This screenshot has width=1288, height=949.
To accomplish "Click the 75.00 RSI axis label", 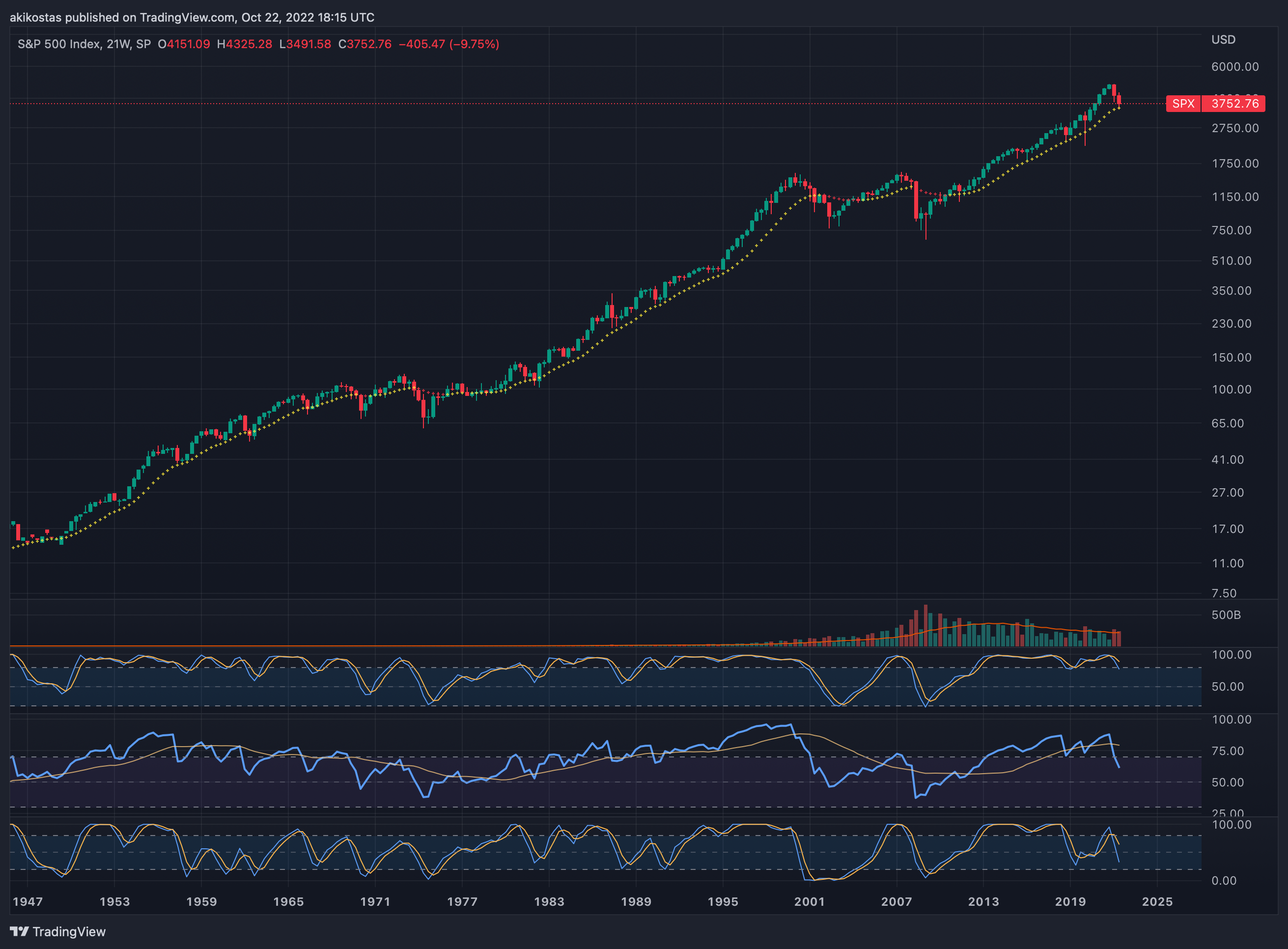I will point(1228,752).
